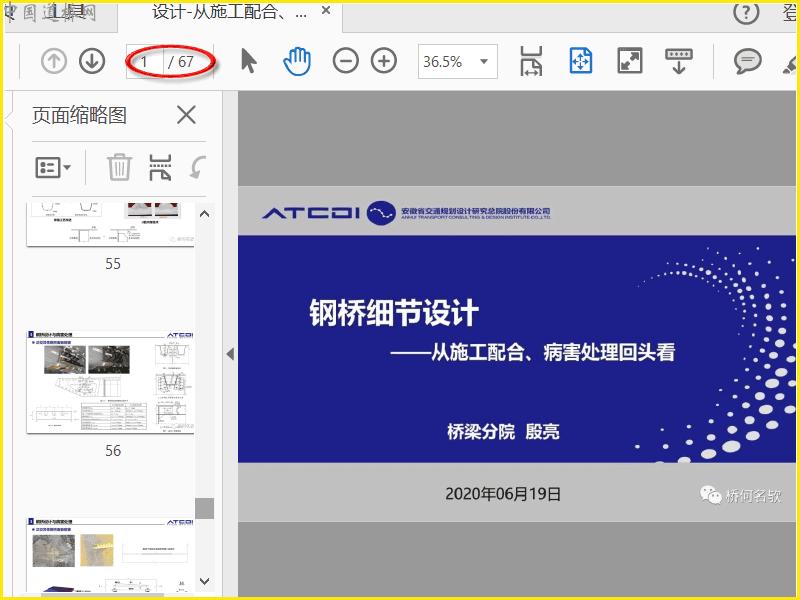Screen dimensions: 800x600
Task: Close the page thumbnails panel
Action: [x=186, y=115]
